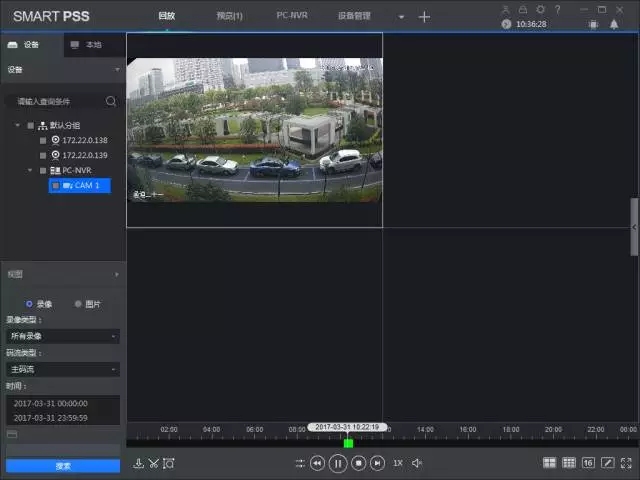
Task: Open the 所有录像 record type dropdown
Action: point(63,336)
